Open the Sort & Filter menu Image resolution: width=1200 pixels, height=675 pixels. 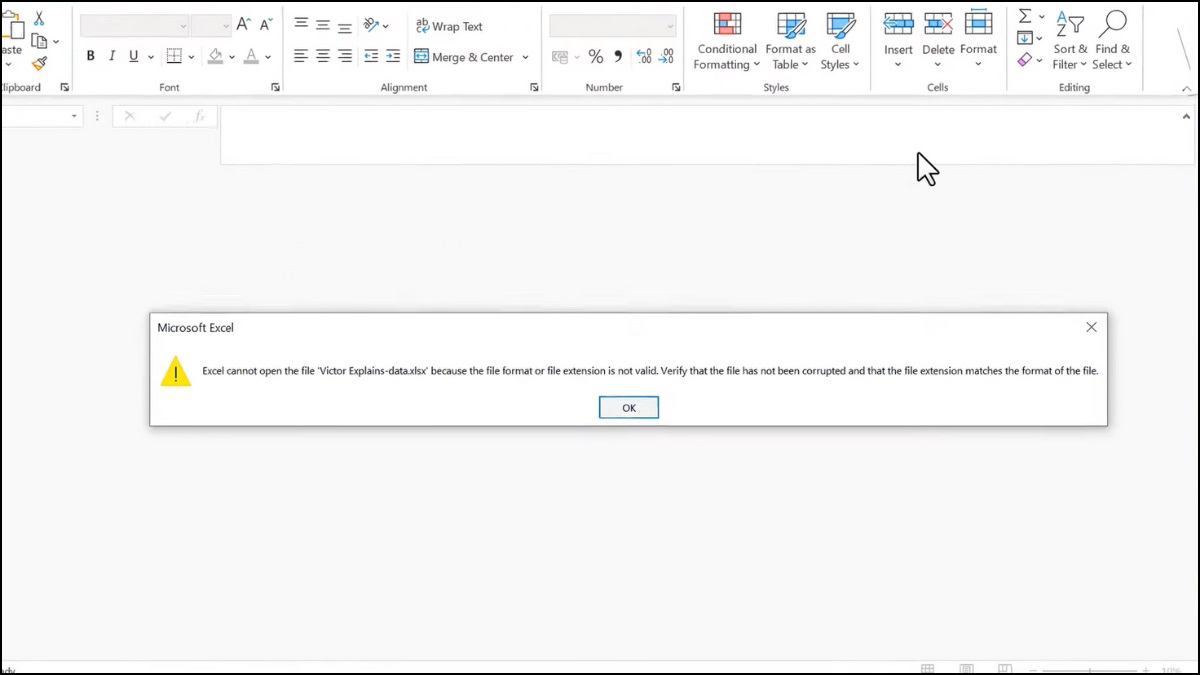(x=1070, y=42)
